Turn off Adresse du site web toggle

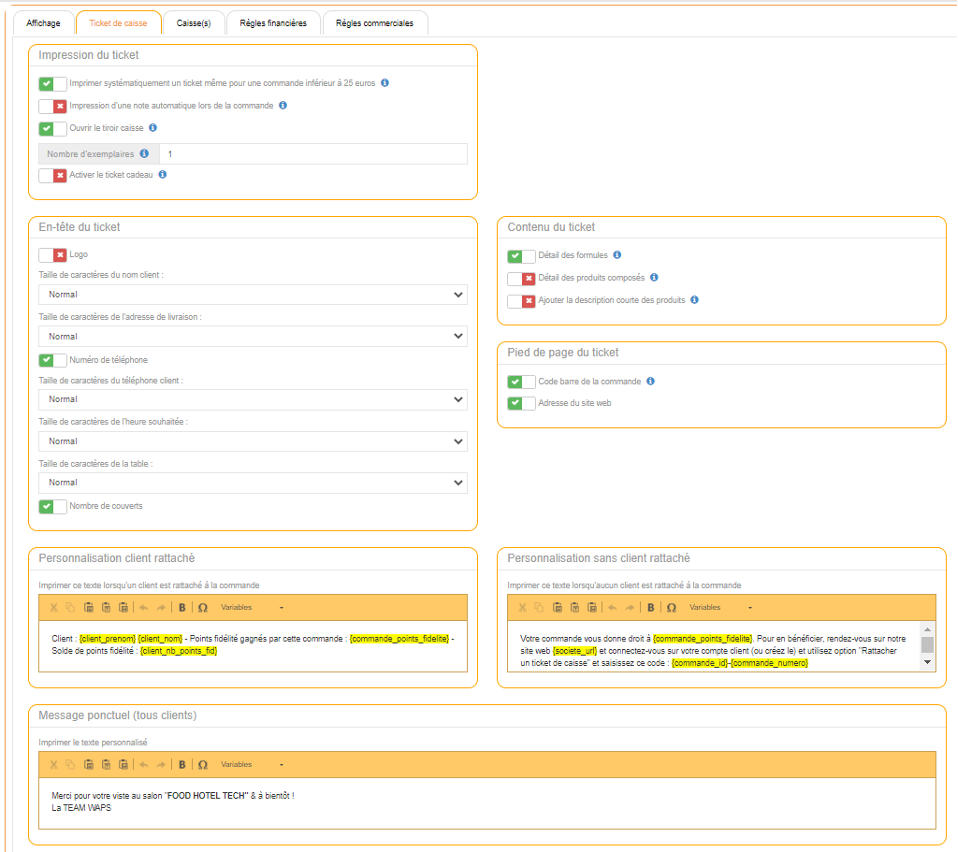(521, 403)
